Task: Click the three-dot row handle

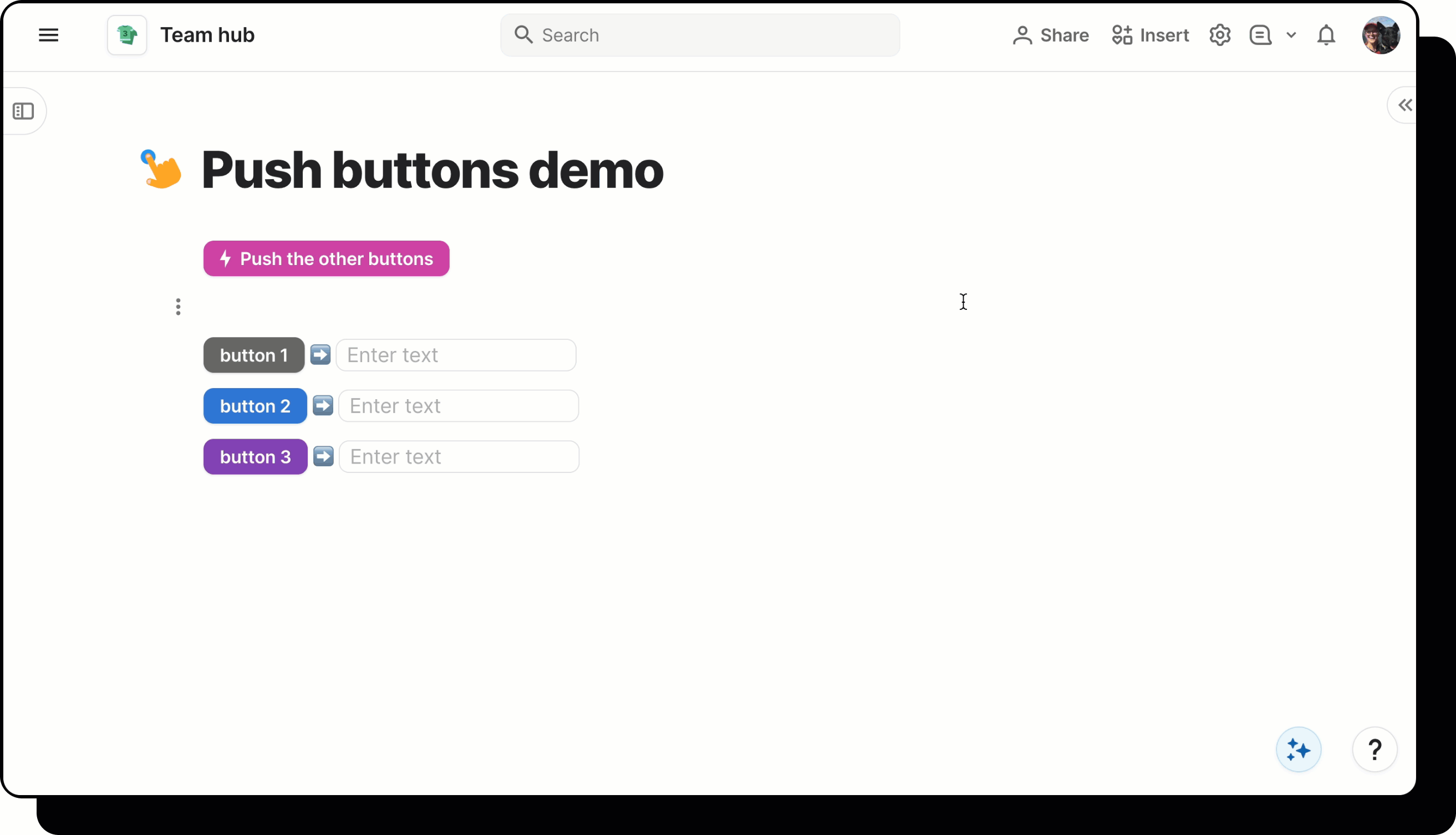Action: [x=179, y=307]
